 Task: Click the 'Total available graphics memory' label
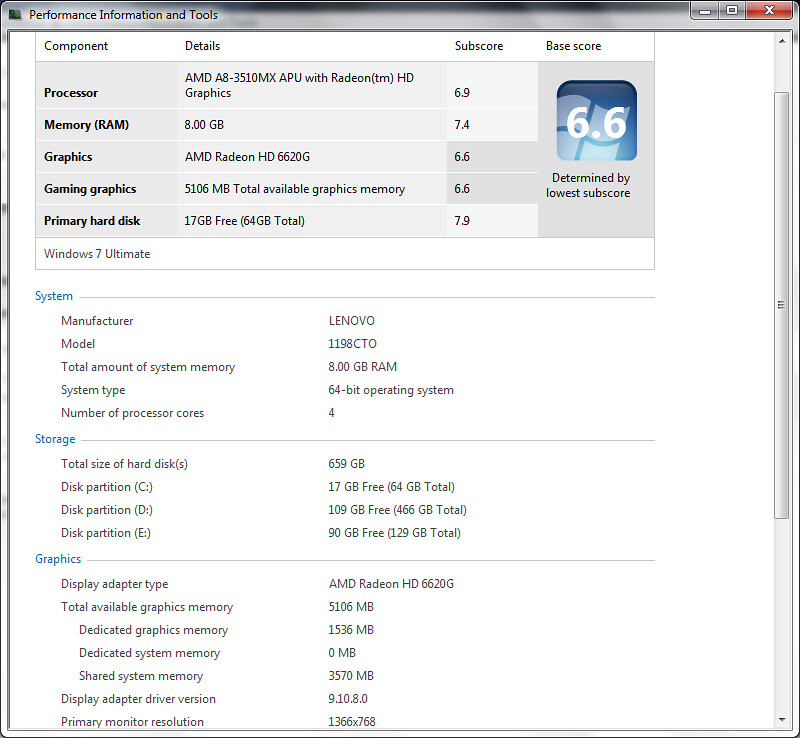pos(147,607)
